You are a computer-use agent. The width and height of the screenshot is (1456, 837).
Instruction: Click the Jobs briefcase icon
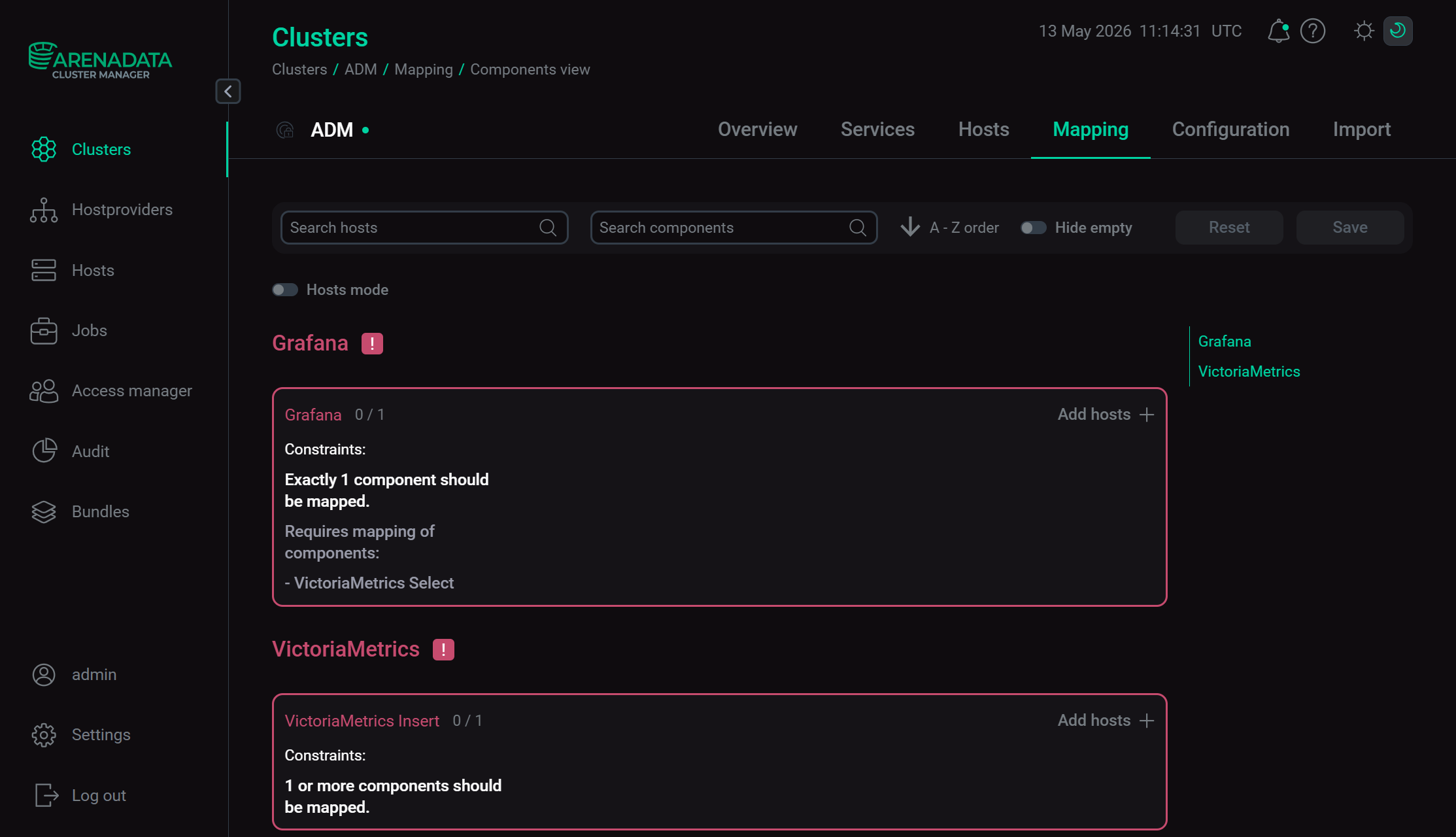click(x=44, y=331)
